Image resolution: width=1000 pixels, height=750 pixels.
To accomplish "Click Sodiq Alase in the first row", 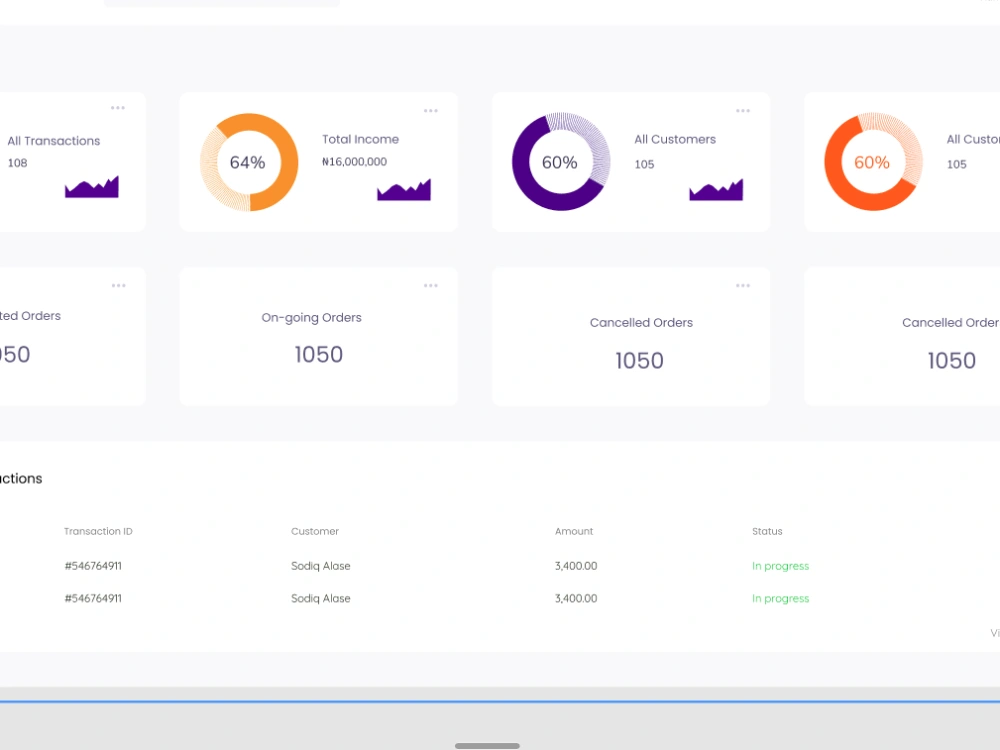I will [x=321, y=566].
